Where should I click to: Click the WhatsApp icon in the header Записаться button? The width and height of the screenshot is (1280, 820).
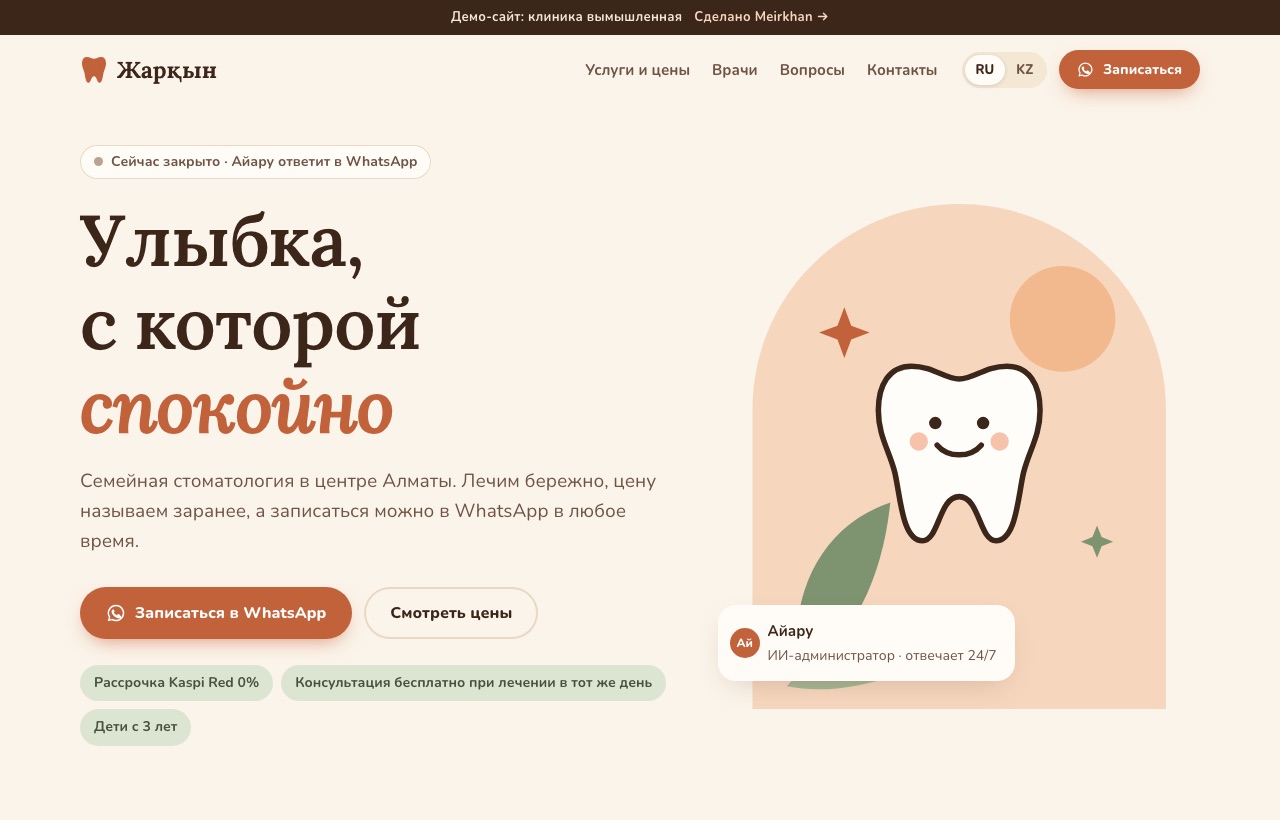pyautogui.click(x=1085, y=70)
